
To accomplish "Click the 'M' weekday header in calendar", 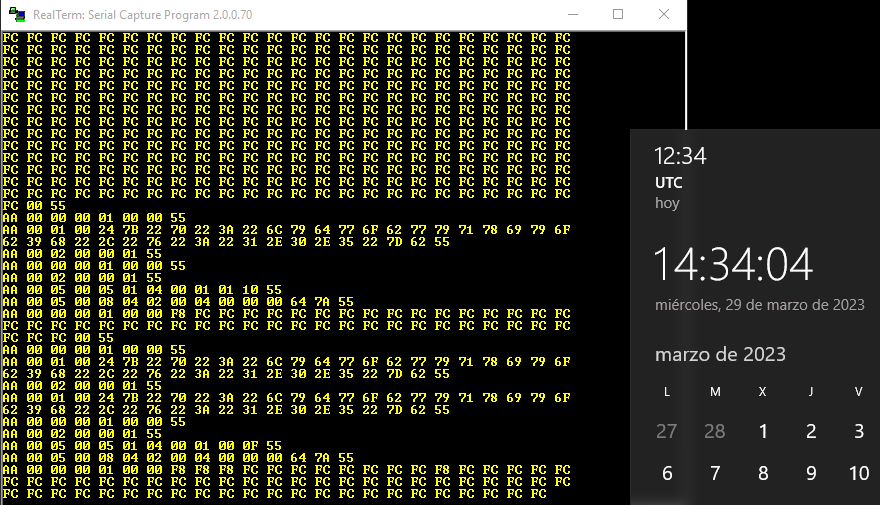I will (x=715, y=392).
